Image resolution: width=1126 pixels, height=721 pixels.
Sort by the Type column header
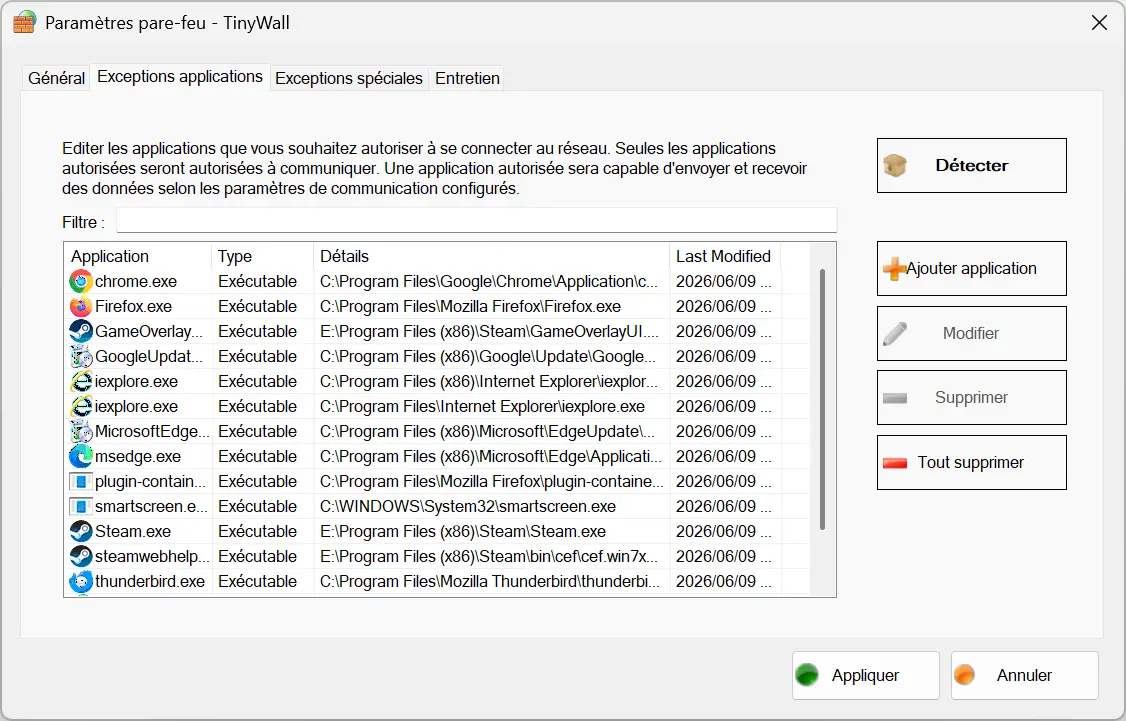tap(262, 256)
